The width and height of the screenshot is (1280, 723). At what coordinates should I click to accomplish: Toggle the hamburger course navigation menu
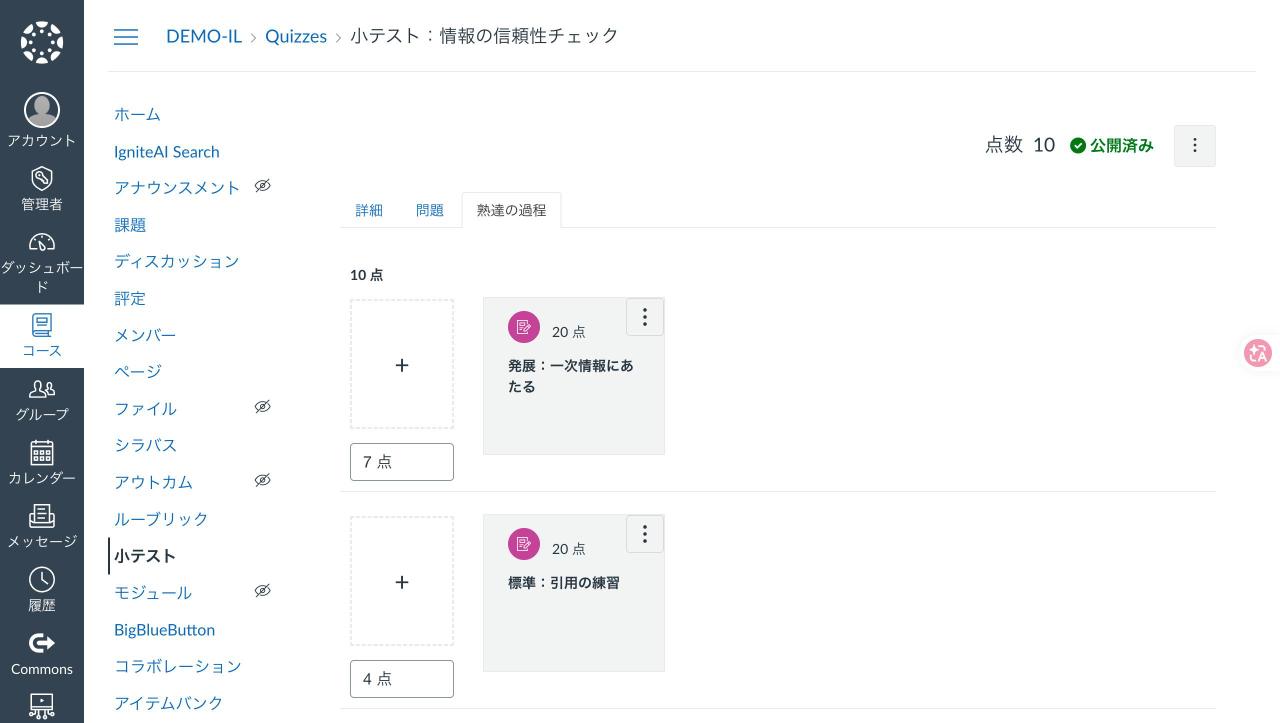pos(126,37)
